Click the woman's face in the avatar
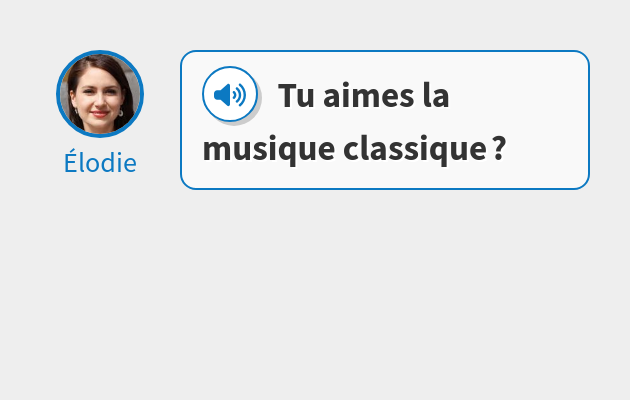630x400 pixels. (98, 96)
